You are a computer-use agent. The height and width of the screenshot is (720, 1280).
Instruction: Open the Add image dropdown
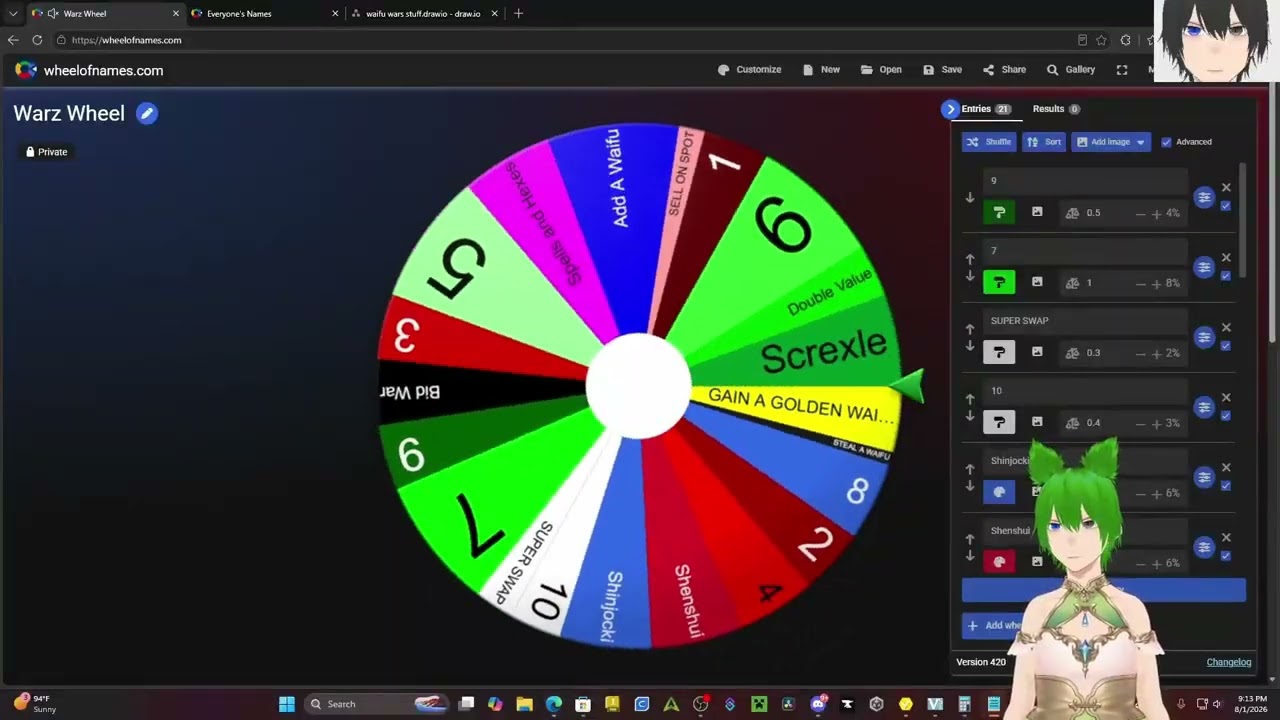click(x=1110, y=142)
